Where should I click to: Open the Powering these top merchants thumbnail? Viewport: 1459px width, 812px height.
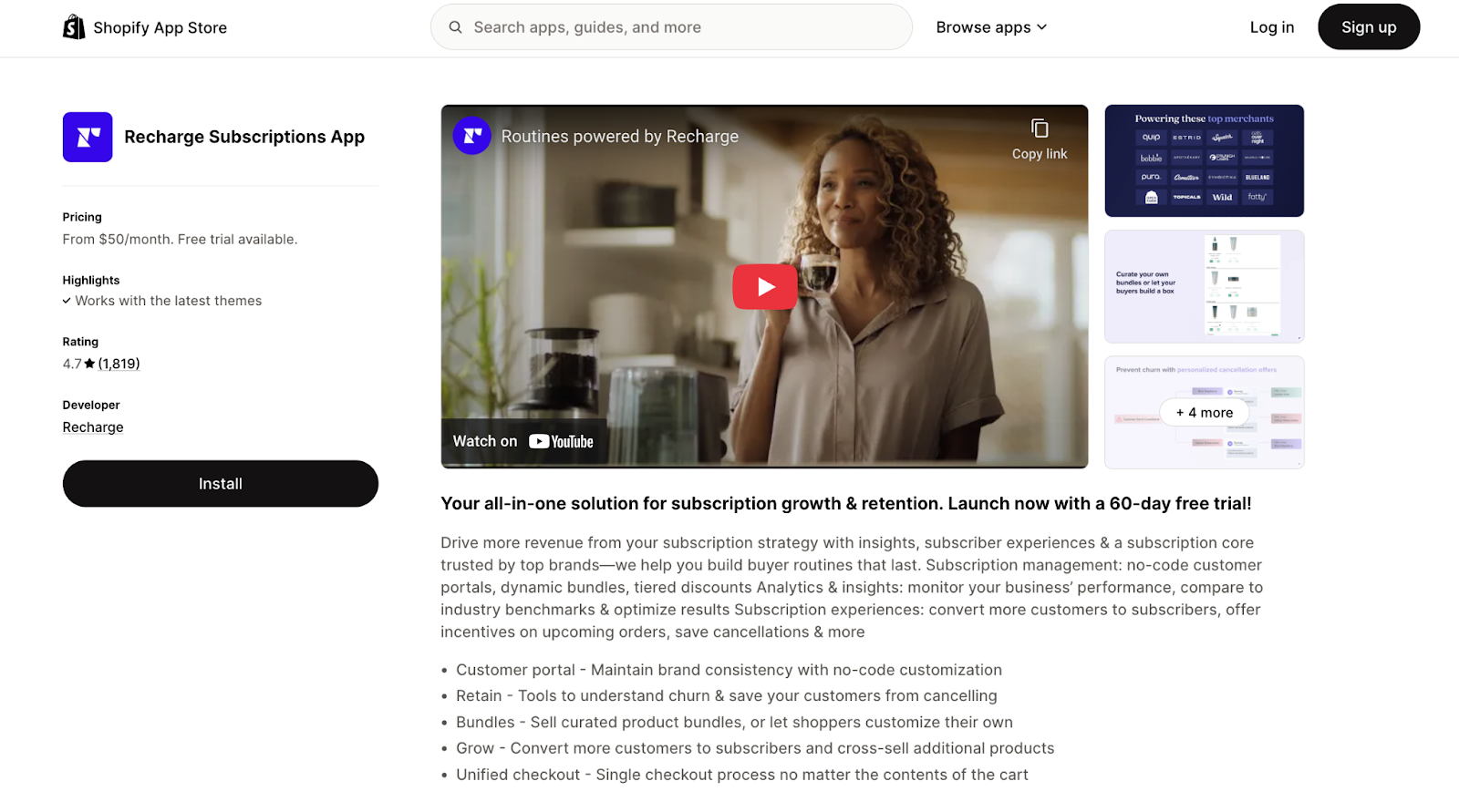1204,161
